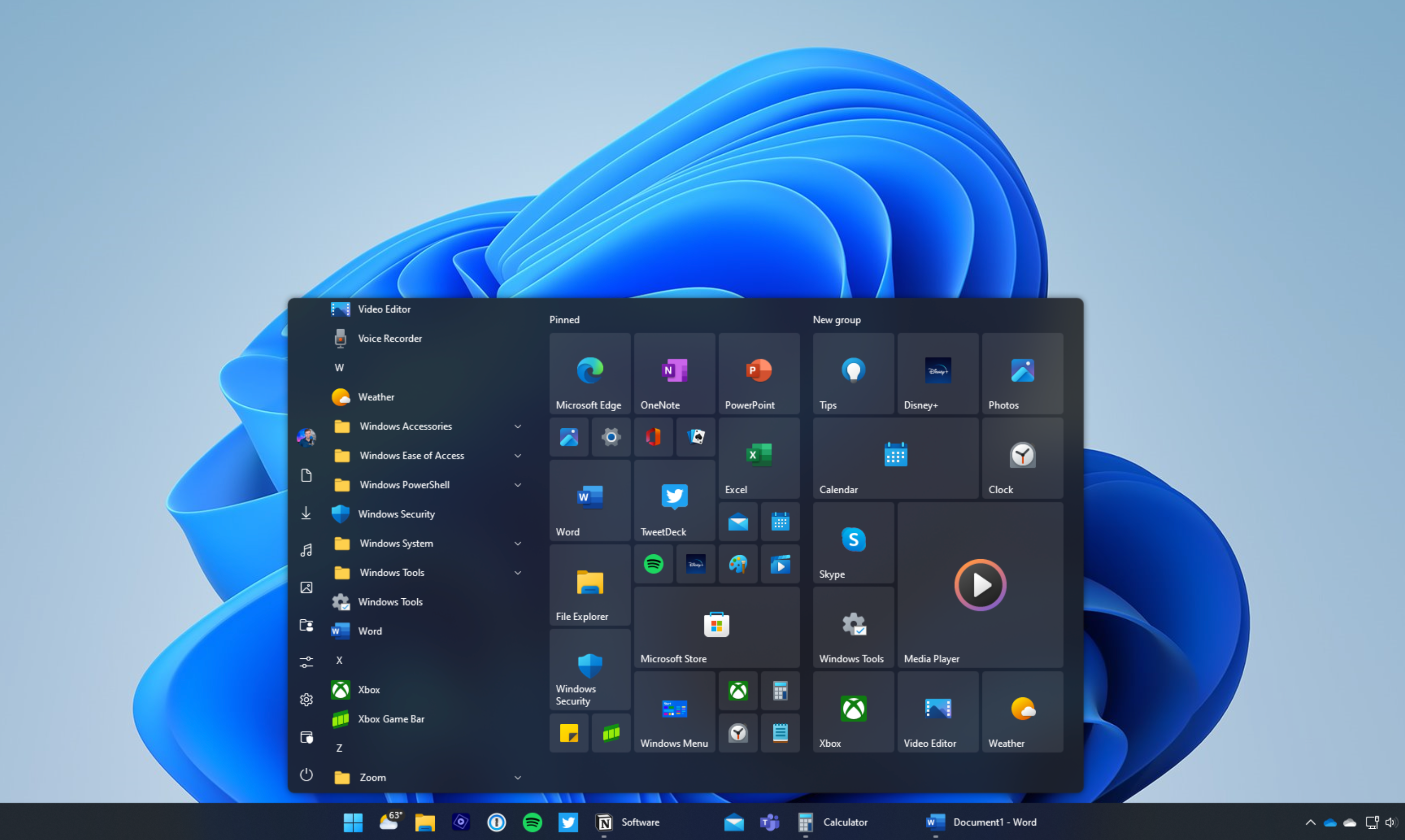Switch to Notion Software window on taskbar
The width and height of the screenshot is (1405, 840).
[x=628, y=822]
